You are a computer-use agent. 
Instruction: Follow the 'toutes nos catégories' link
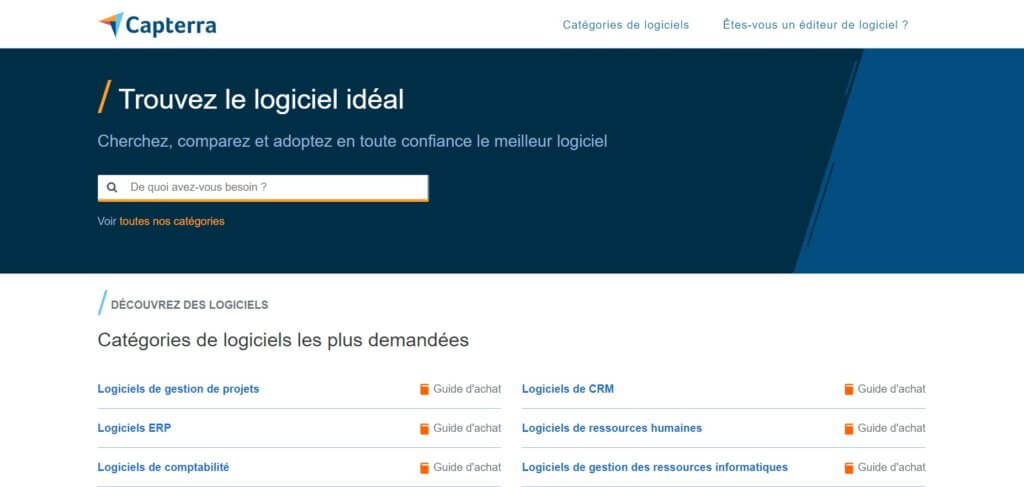tap(172, 221)
